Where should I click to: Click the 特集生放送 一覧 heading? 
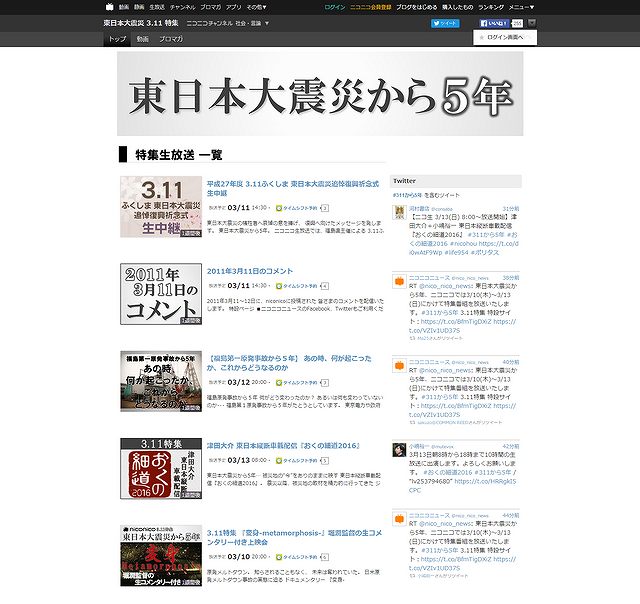tap(179, 155)
